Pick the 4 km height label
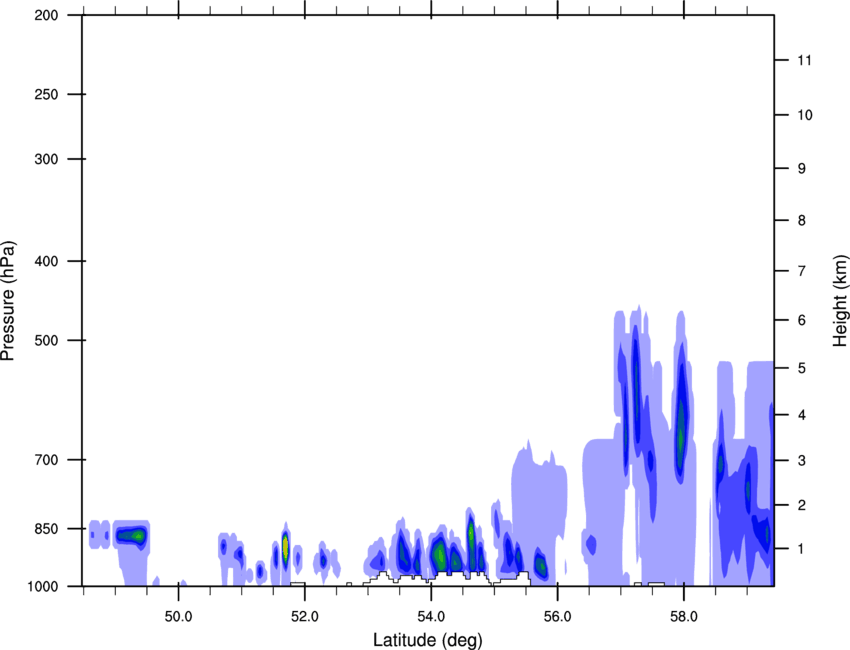 click(x=802, y=415)
